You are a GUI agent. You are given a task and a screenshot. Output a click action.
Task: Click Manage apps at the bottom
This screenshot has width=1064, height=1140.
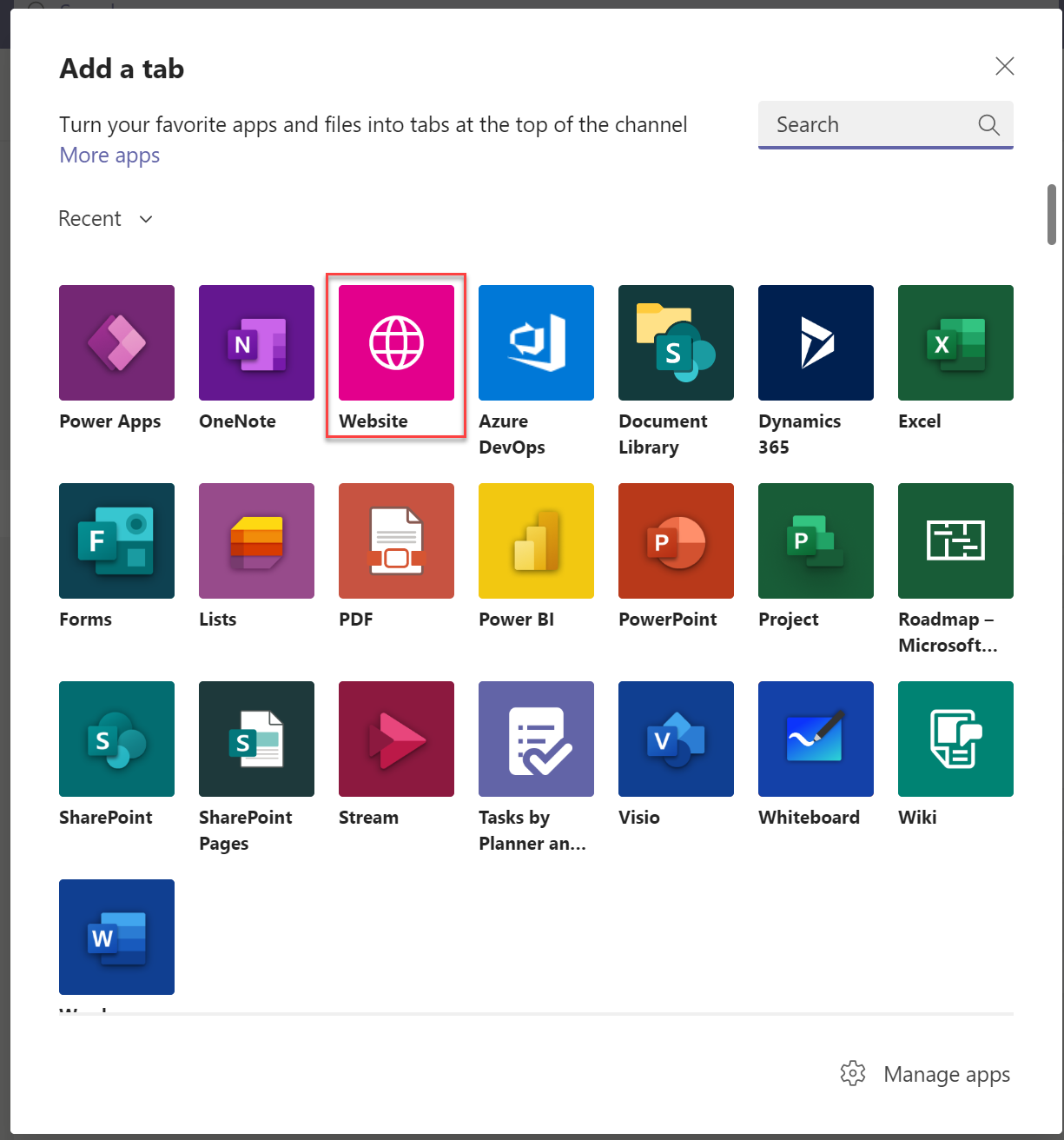[x=926, y=1075]
